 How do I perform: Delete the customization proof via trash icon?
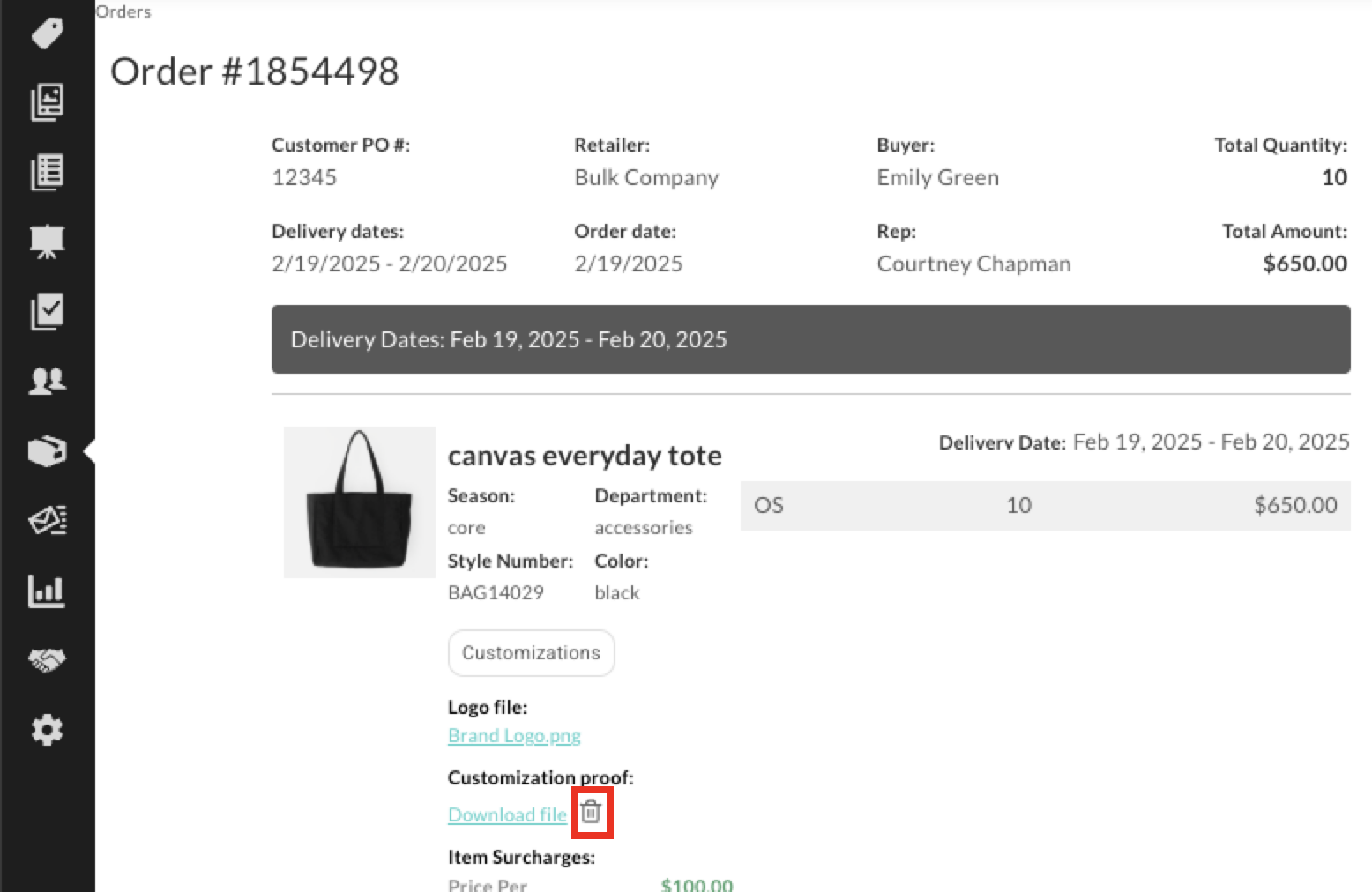591,812
